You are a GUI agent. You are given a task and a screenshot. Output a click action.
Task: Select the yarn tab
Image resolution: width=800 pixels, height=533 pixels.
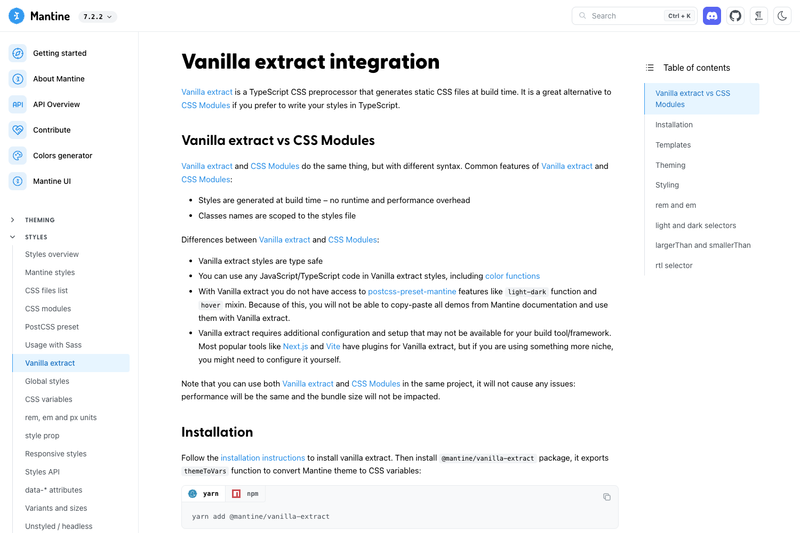tap(204, 494)
